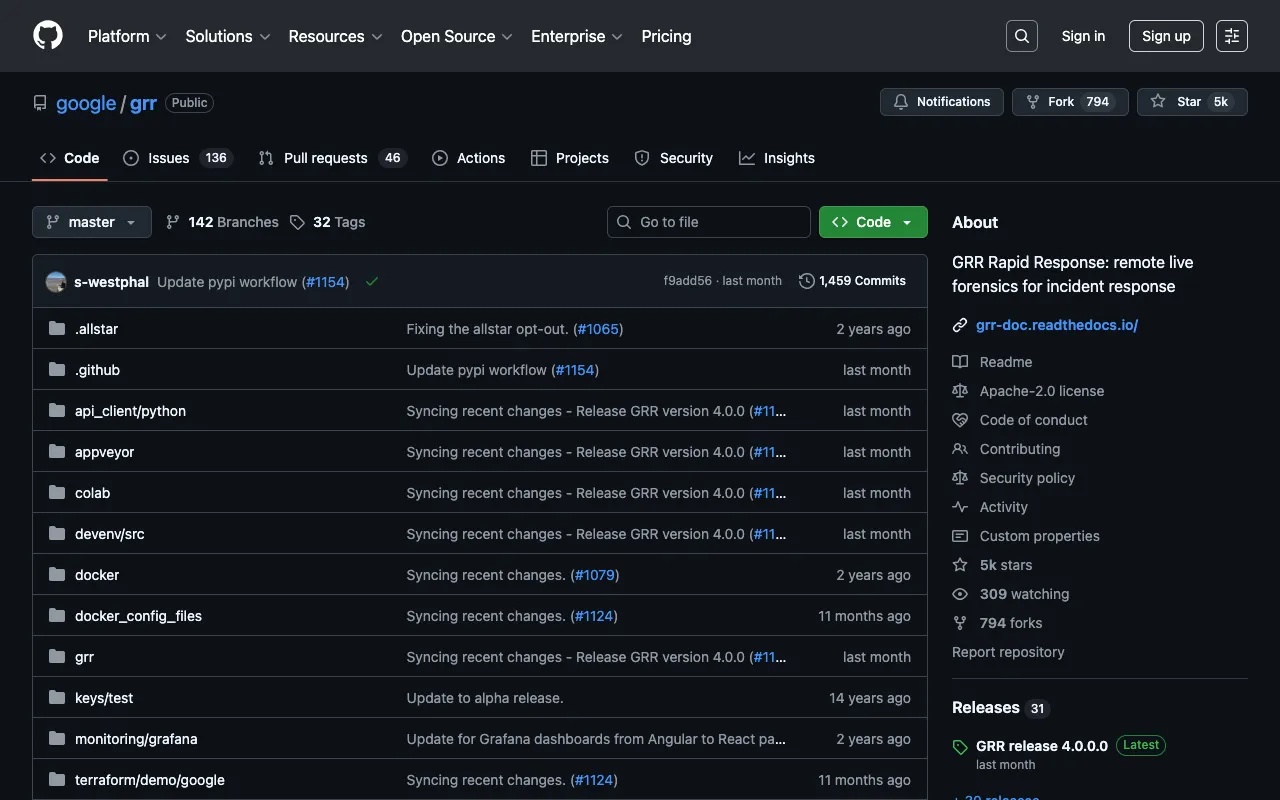Switch to the Issues tab
The height and width of the screenshot is (800, 1280).
pos(167,158)
